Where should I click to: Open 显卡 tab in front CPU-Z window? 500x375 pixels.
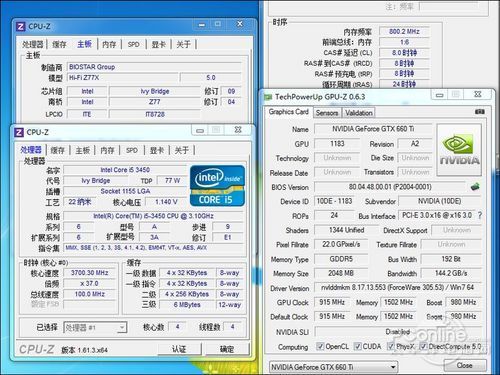tap(157, 150)
